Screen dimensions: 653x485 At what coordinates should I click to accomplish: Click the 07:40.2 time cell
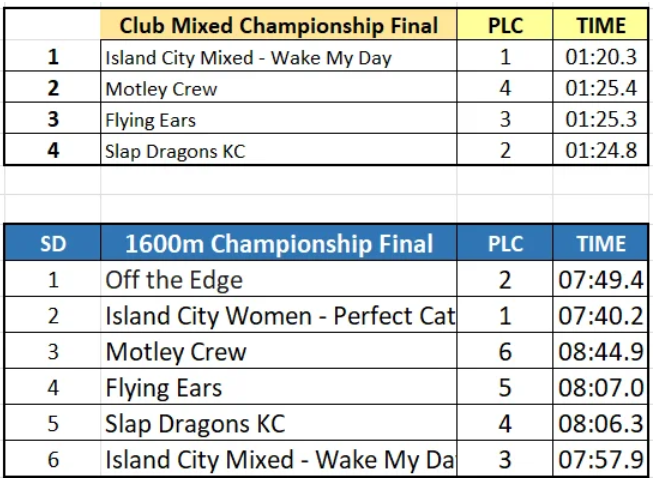pos(601,316)
